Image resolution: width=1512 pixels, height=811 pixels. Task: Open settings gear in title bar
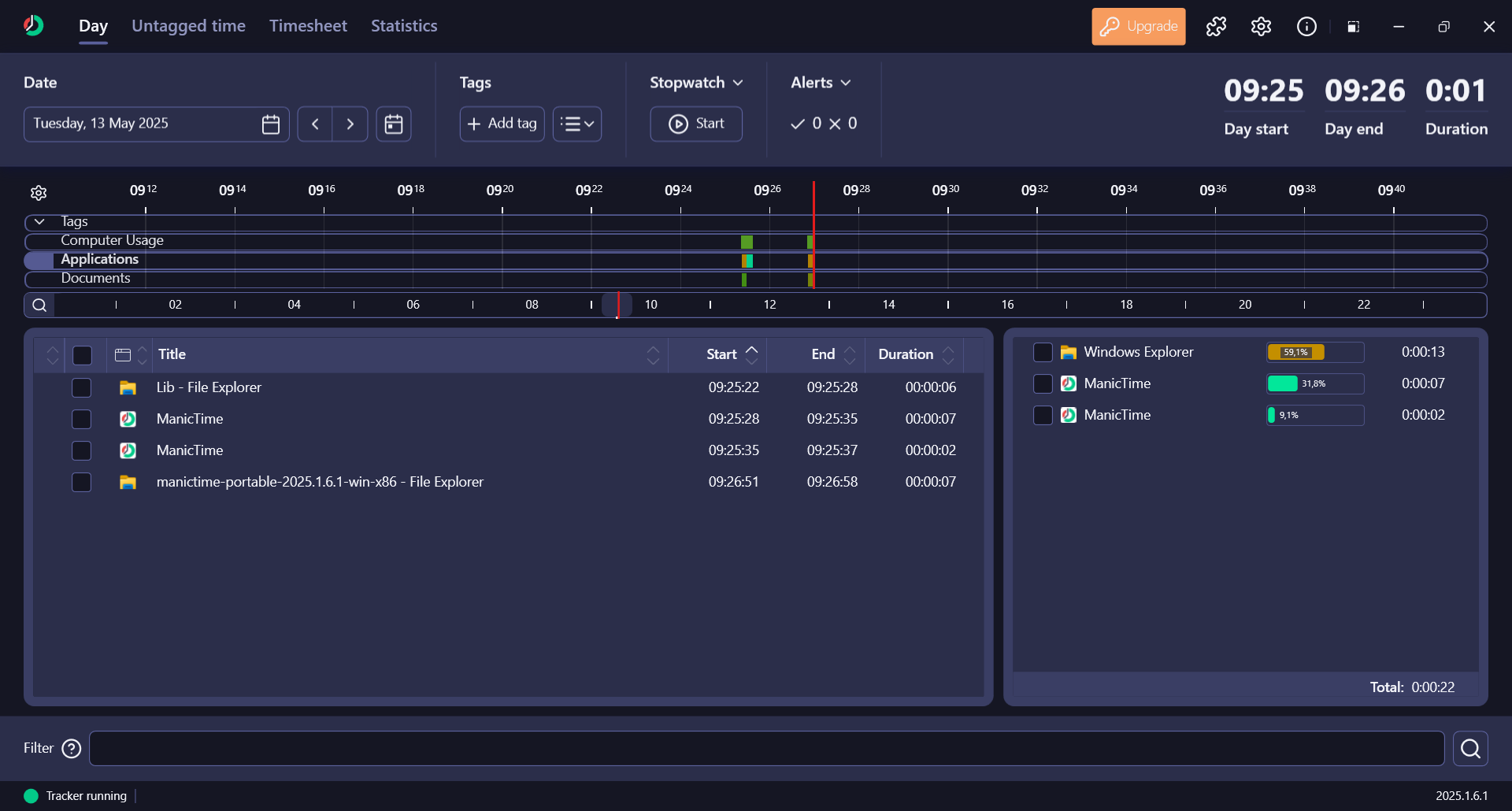[1261, 27]
